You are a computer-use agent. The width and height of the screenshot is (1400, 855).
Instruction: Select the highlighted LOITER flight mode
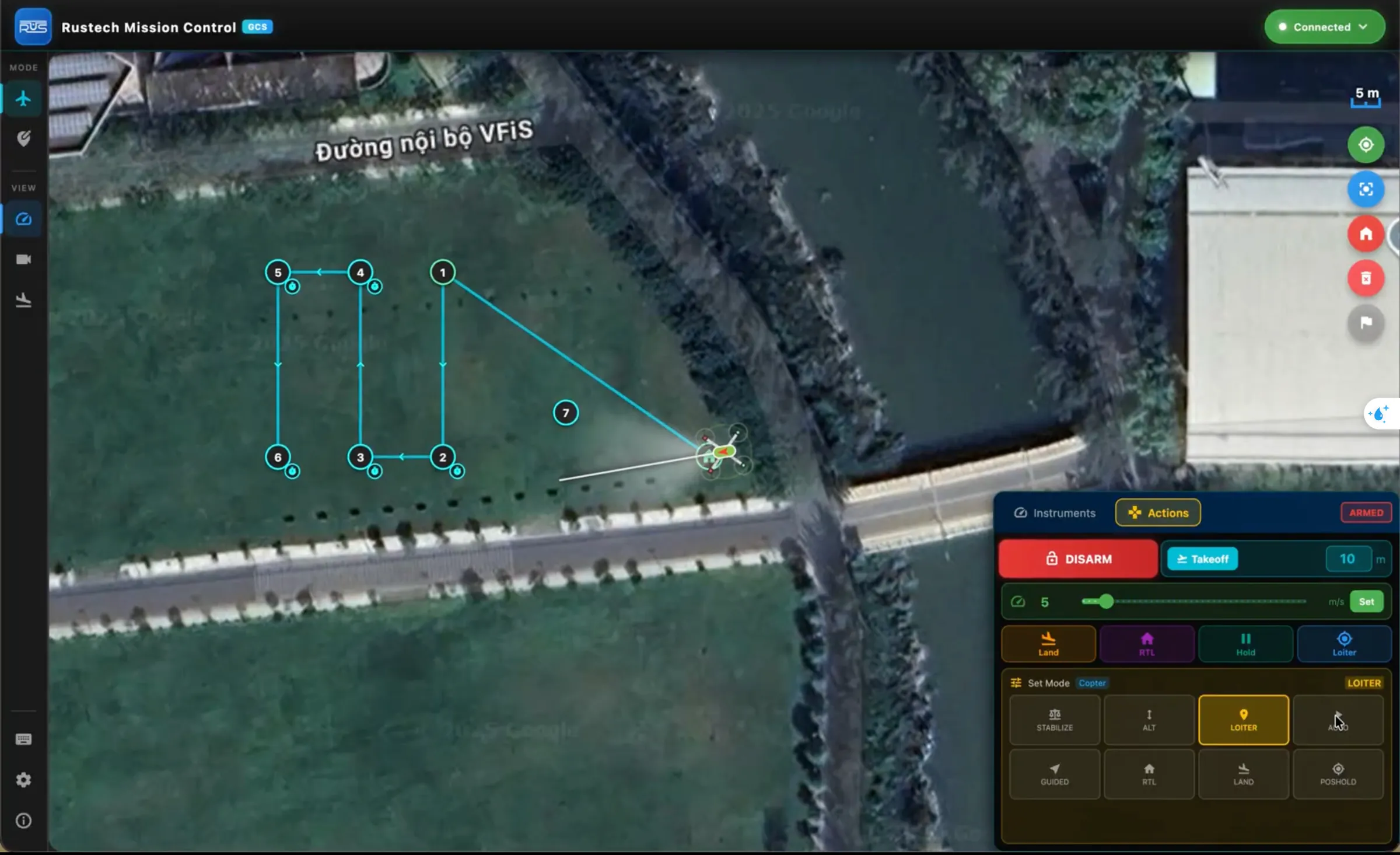tap(1244, 720)
